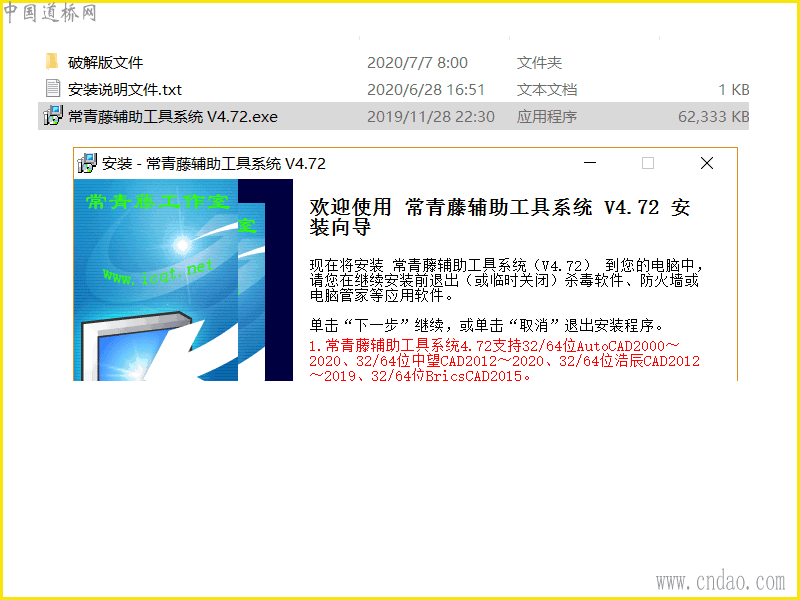The image size is (800, 600).
Task: Select file name 安装说明文件.txt
Action: coord(125,89)
